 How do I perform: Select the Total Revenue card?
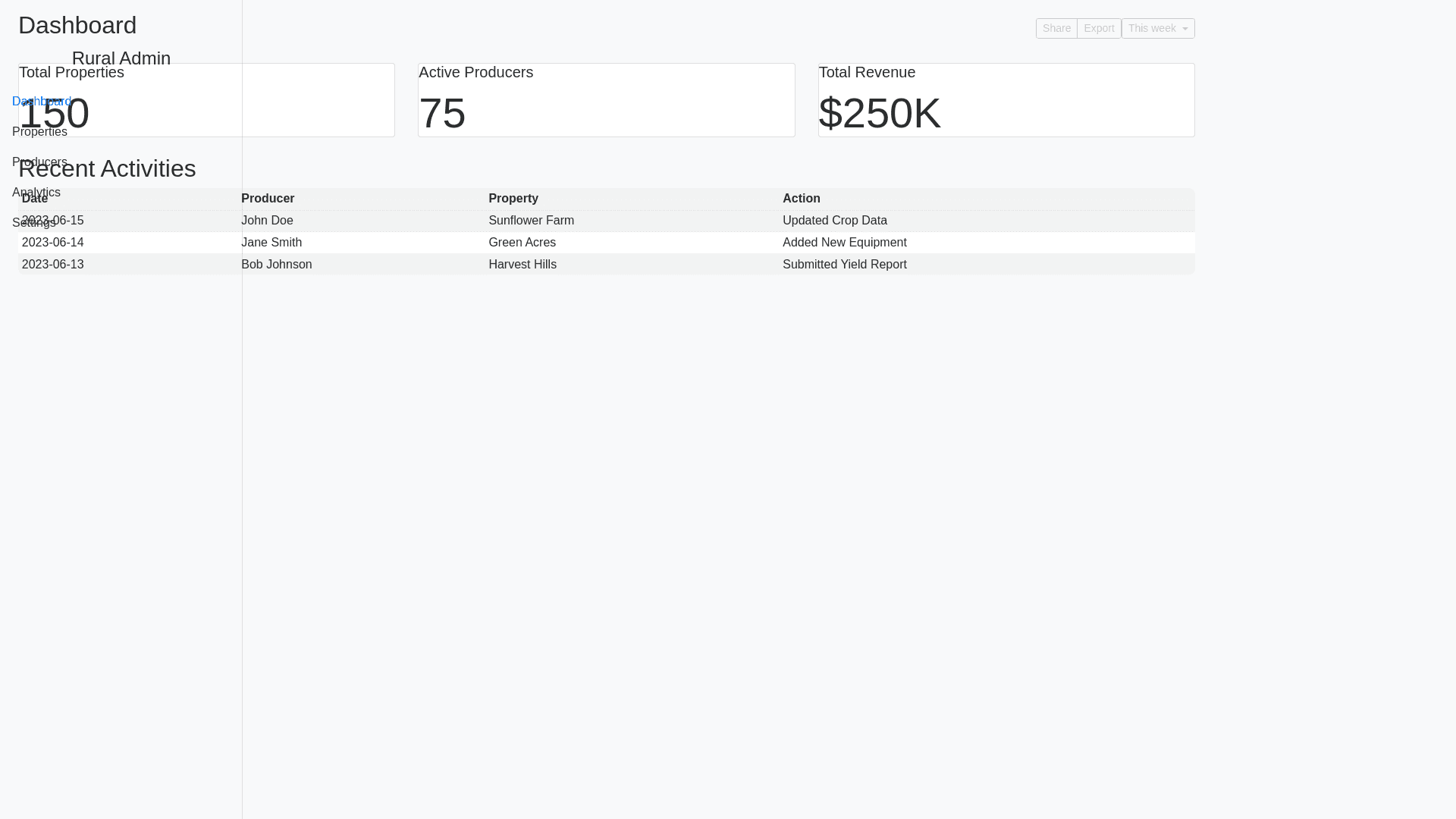coord(1006,100)
